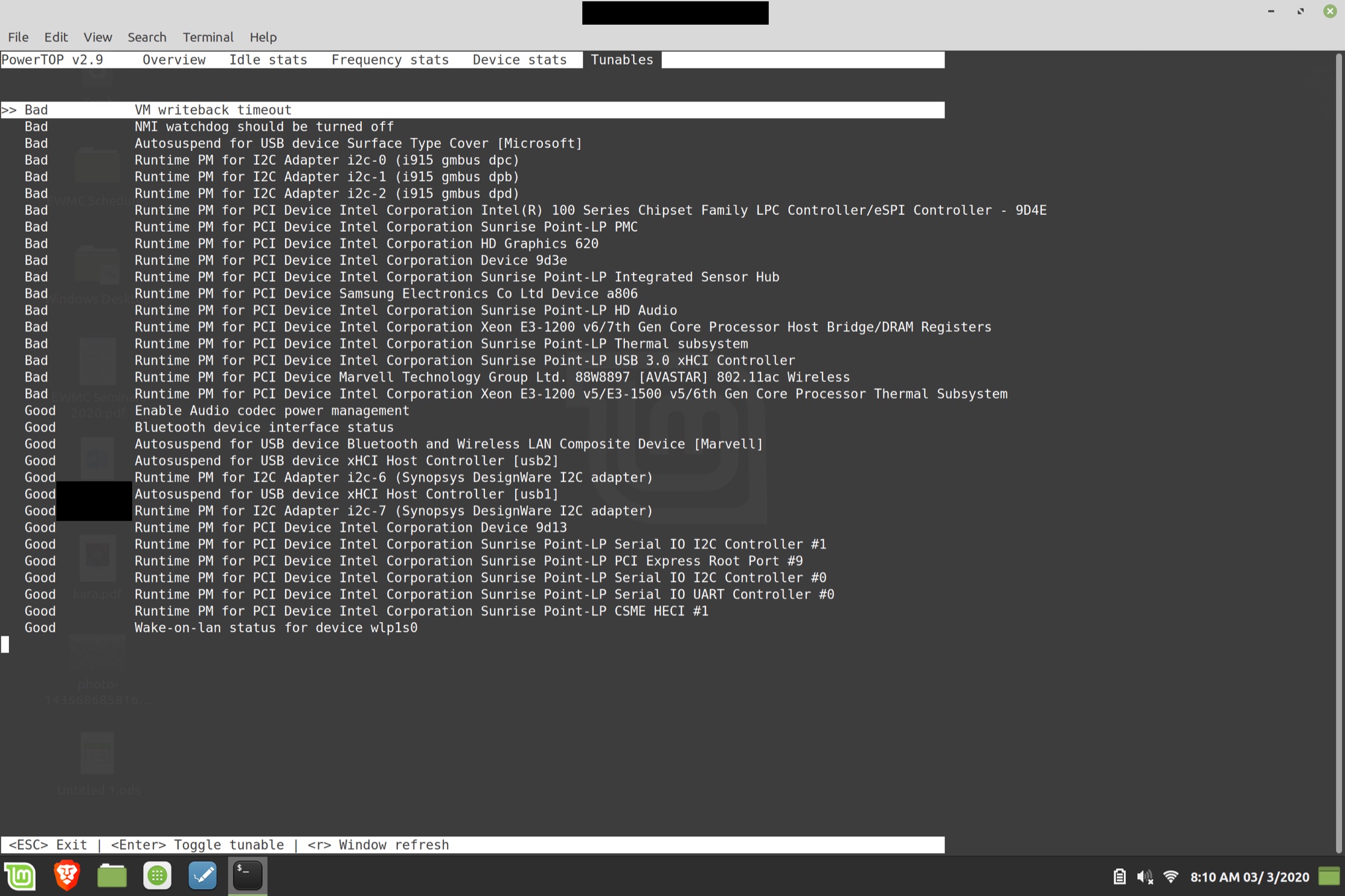Screen dimensions: 1345x896
Task: Toggle Enable Audio codec power management
Action: 272,410
